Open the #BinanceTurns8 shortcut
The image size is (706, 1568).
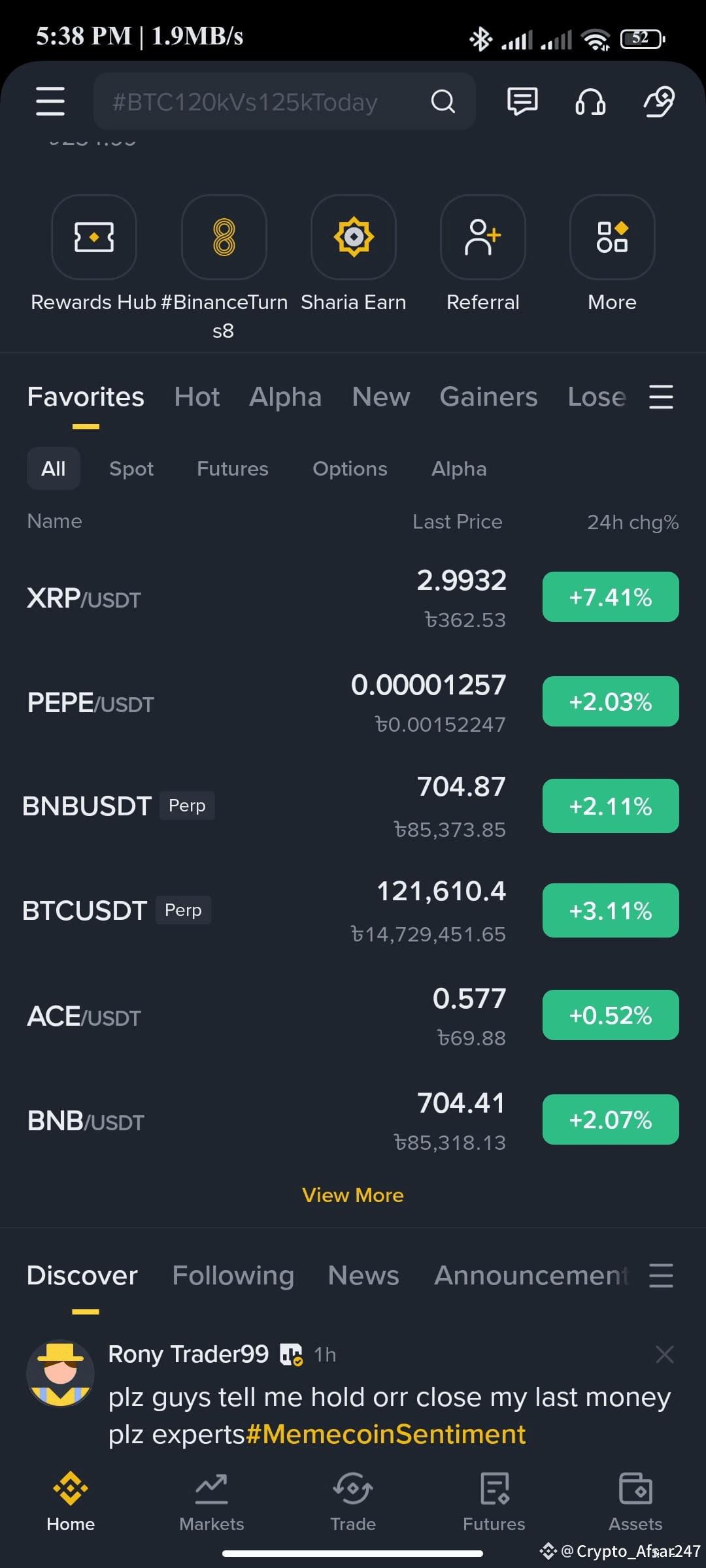[x=224, y=237]
